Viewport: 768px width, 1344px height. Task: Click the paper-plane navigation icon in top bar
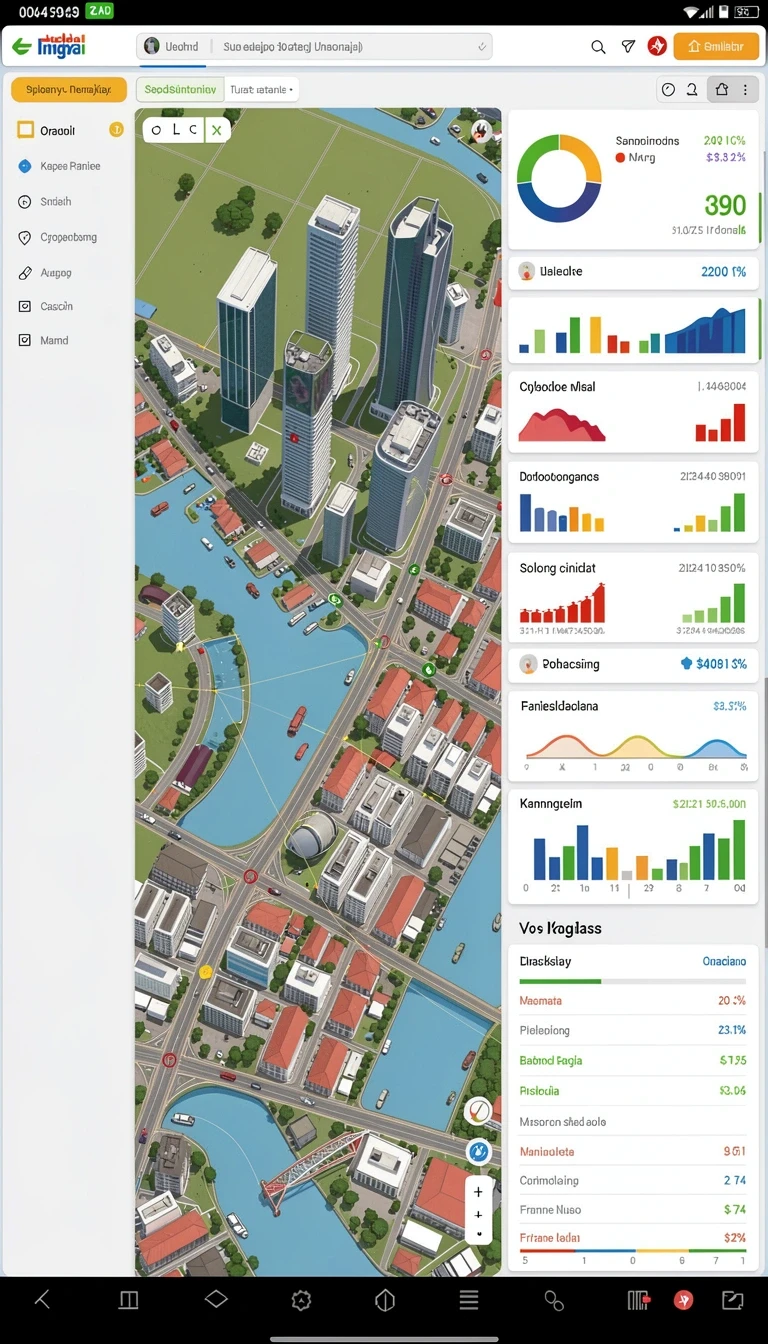click(628, 46)
